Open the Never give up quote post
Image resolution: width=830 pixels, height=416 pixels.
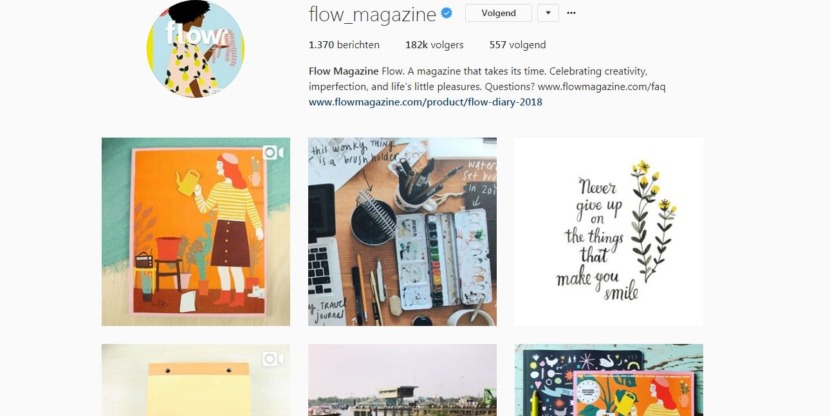point(609,232)
